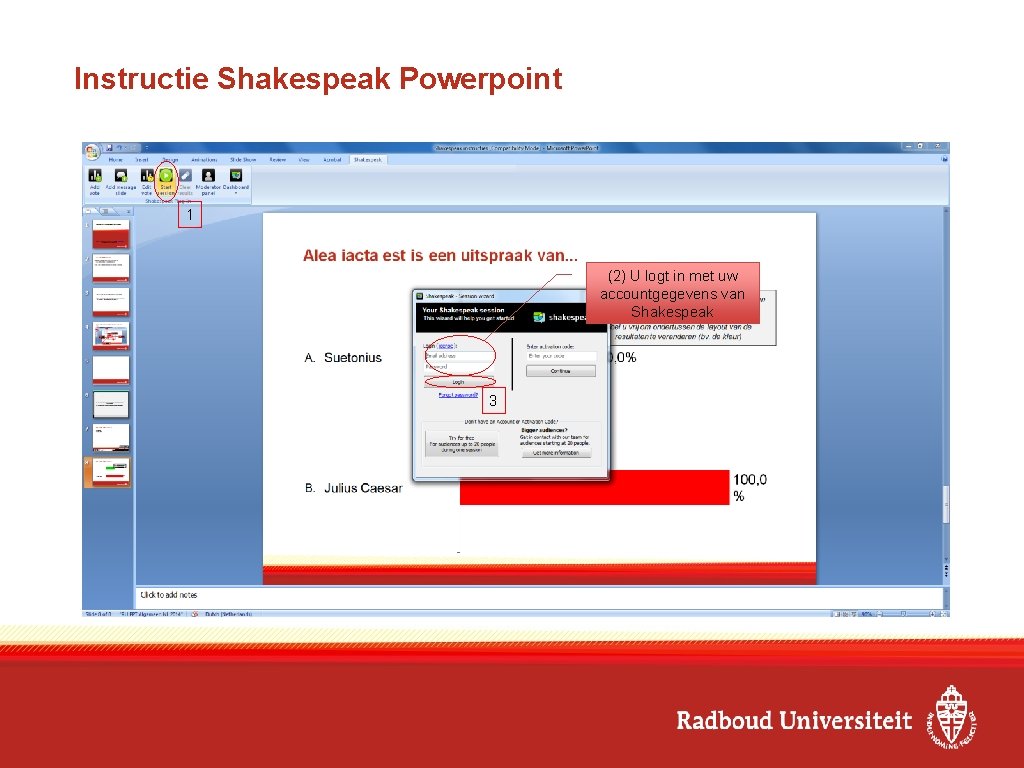The width and height of the screenshot is (1024, 768).
Task: Click the activation code input field
Action: tap(561, 356)
